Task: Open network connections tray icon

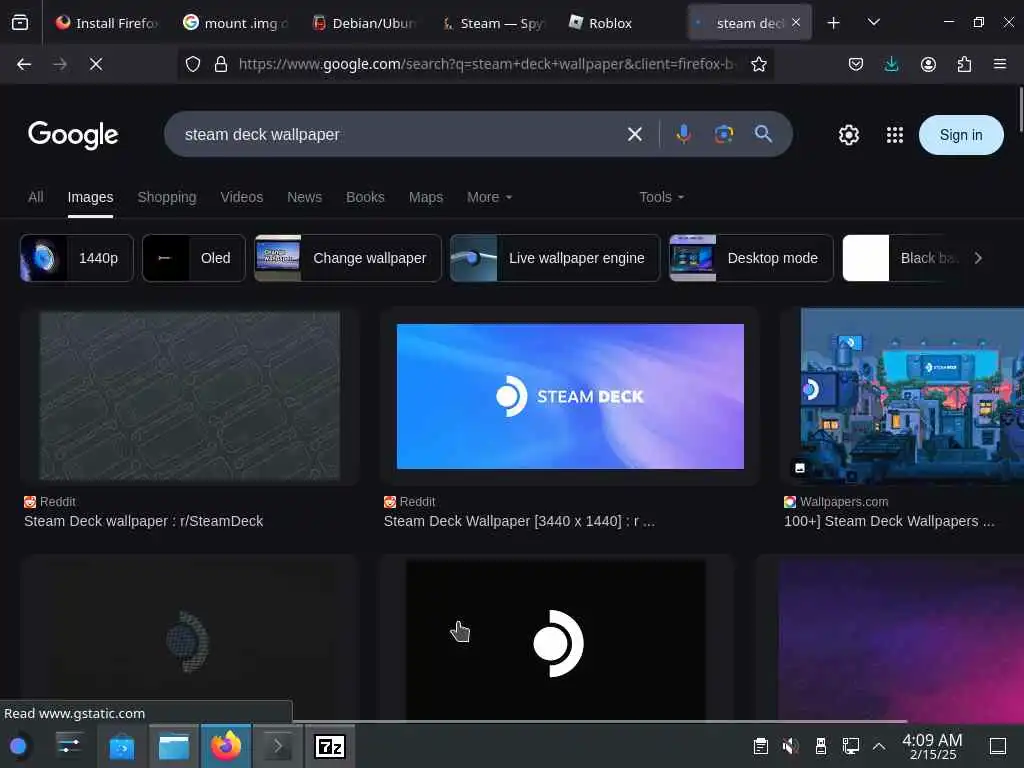Action: click(850, 746)
